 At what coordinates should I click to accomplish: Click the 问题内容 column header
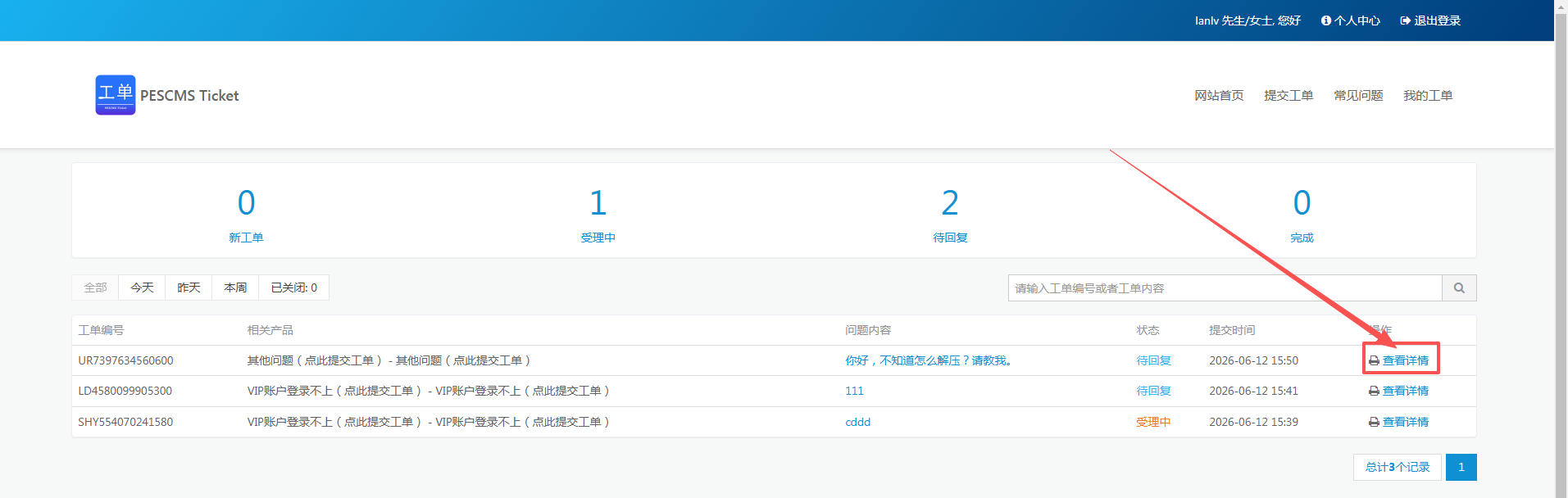click(x=868, y=330)
